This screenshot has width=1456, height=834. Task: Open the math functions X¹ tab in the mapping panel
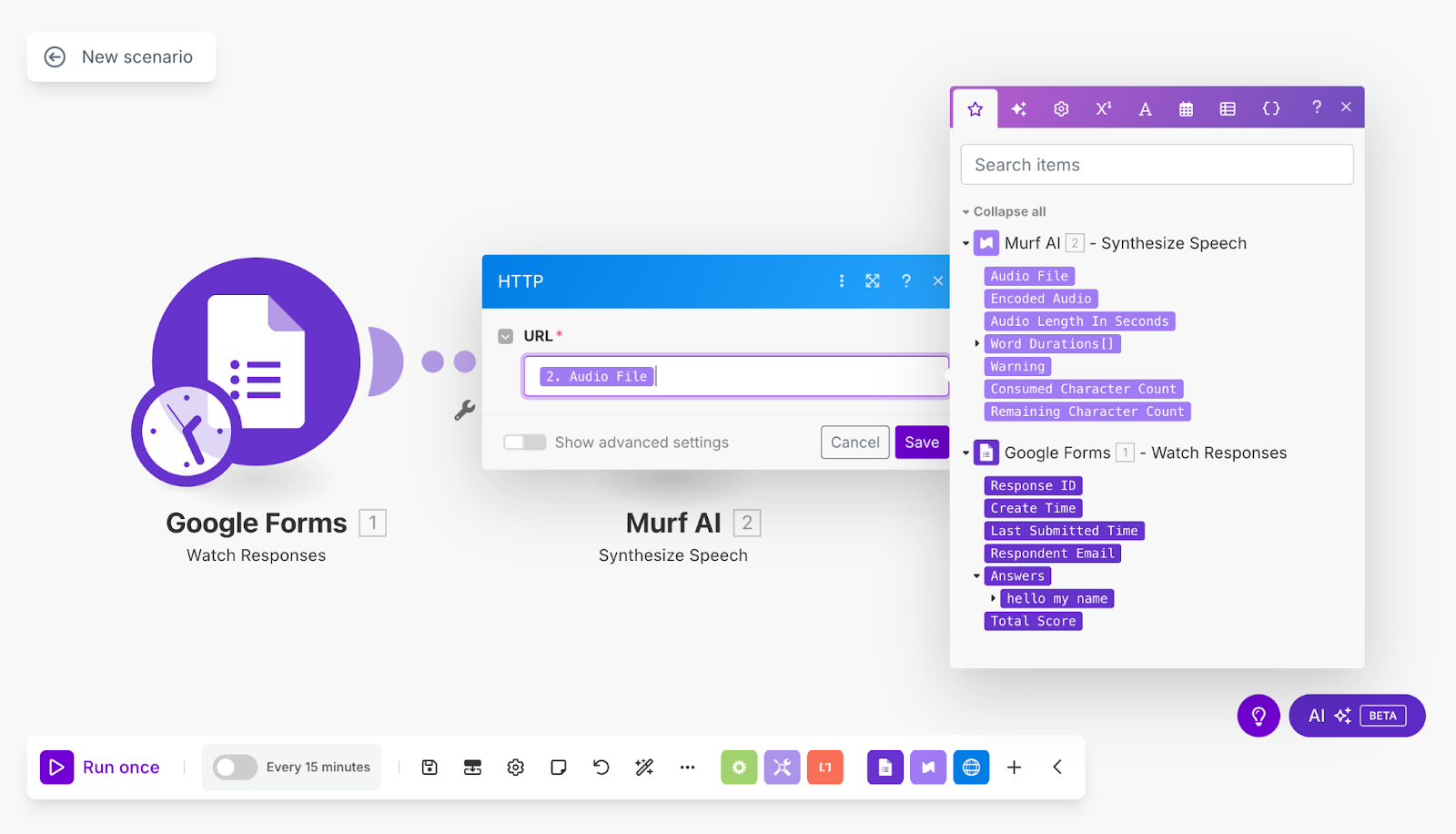click(1102, 107)
